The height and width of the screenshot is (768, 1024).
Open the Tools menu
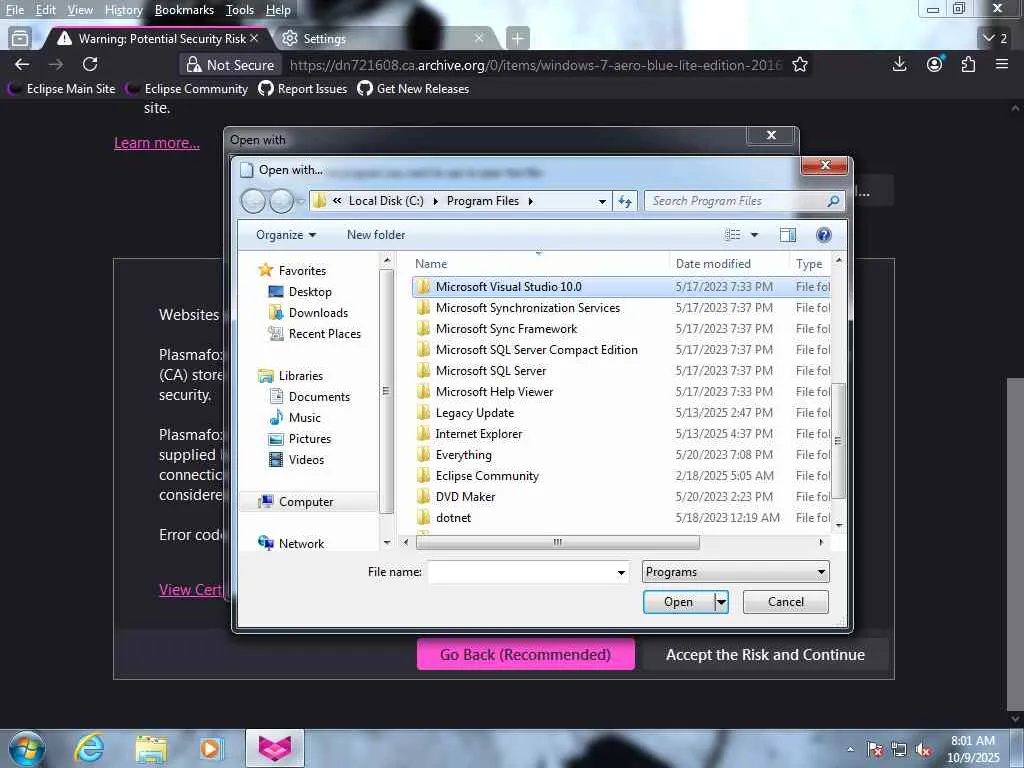[240, 10]
